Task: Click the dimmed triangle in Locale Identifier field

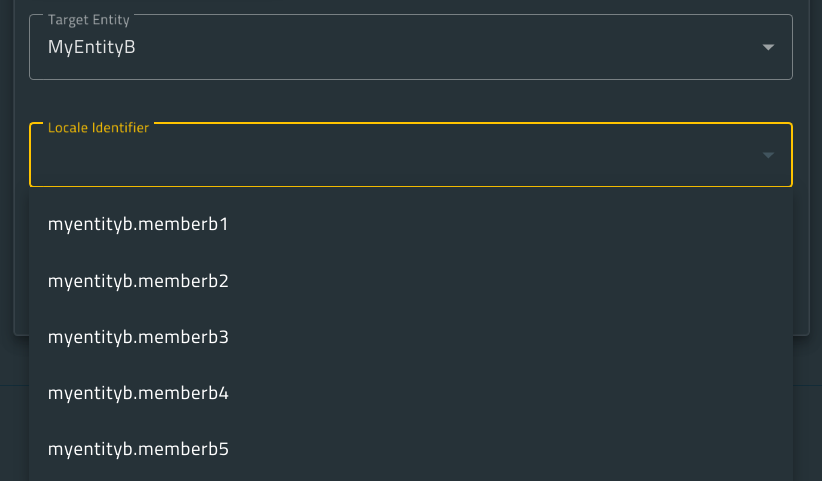Action: click(x=768, y=155)
